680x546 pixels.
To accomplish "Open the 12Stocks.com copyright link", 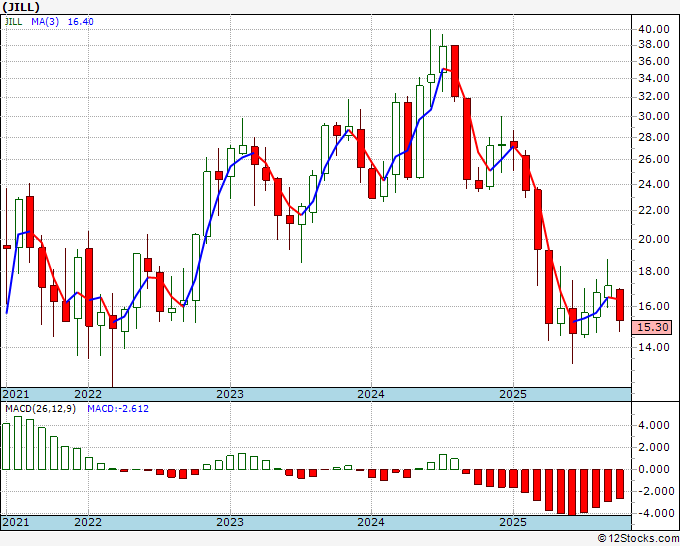I will [x=638, y=539].
